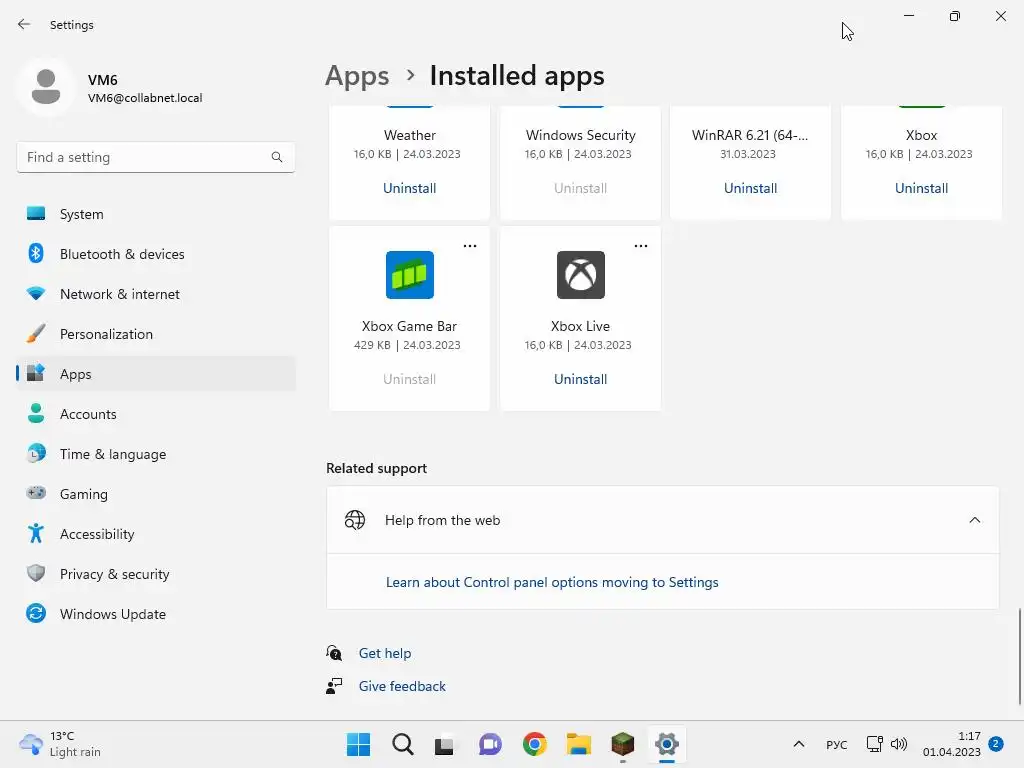Open the Windows Start menu
Viewport: 1024px width, 768px height.
pyautogui.click(x=359, y=744)
